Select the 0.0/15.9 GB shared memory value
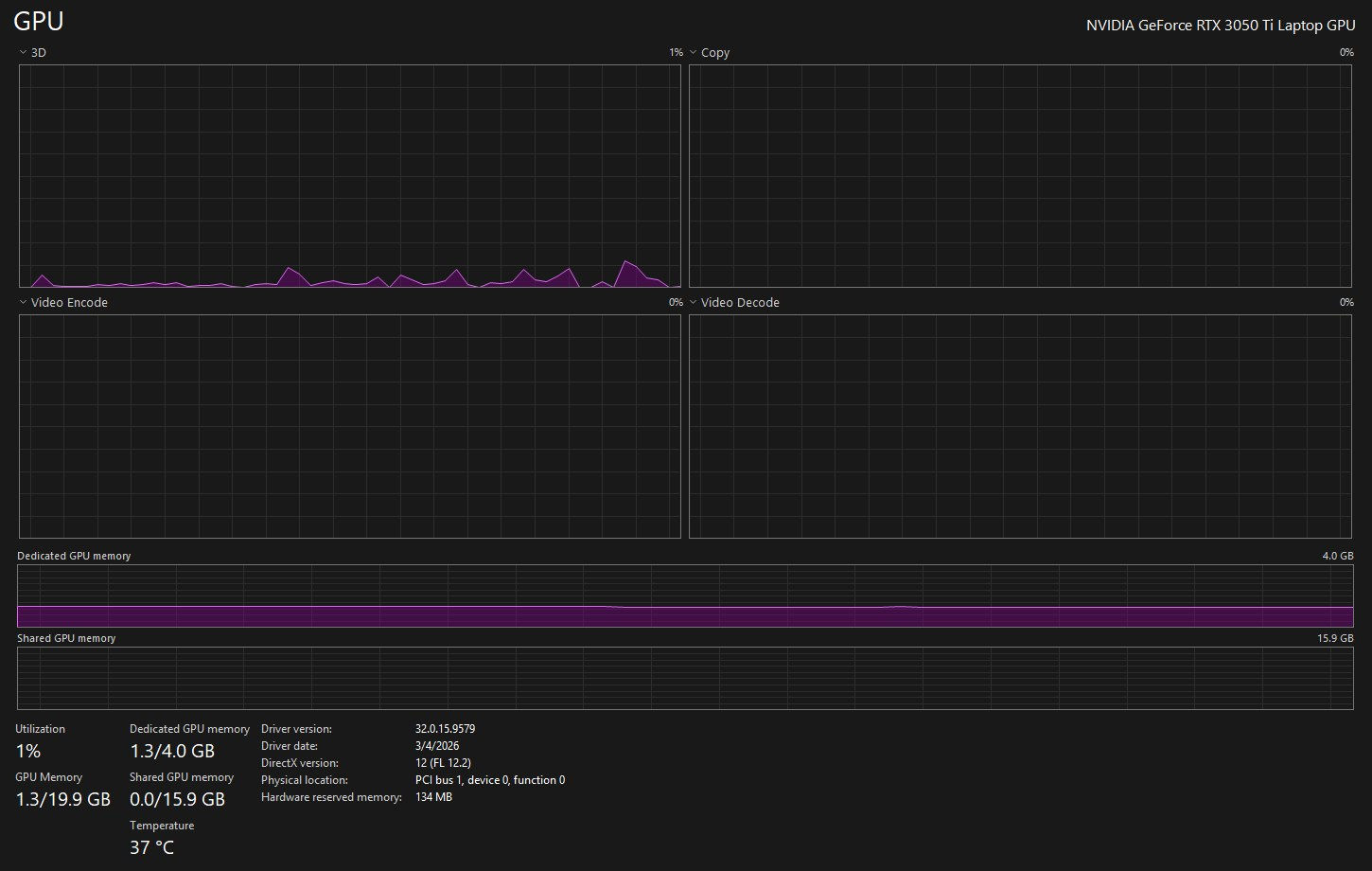Image resolution: width=1372 pixels, height=871 pixels. (177, 800)
